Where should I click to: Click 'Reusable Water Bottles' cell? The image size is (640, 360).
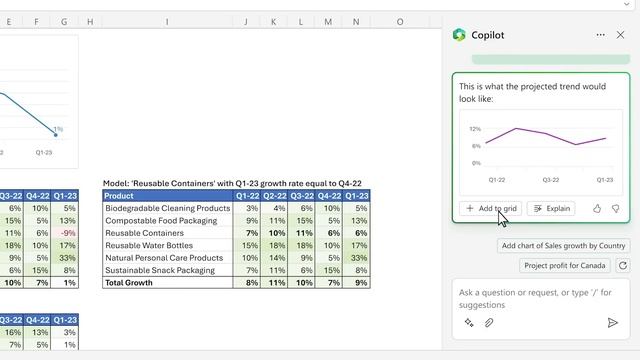(167, 245)
